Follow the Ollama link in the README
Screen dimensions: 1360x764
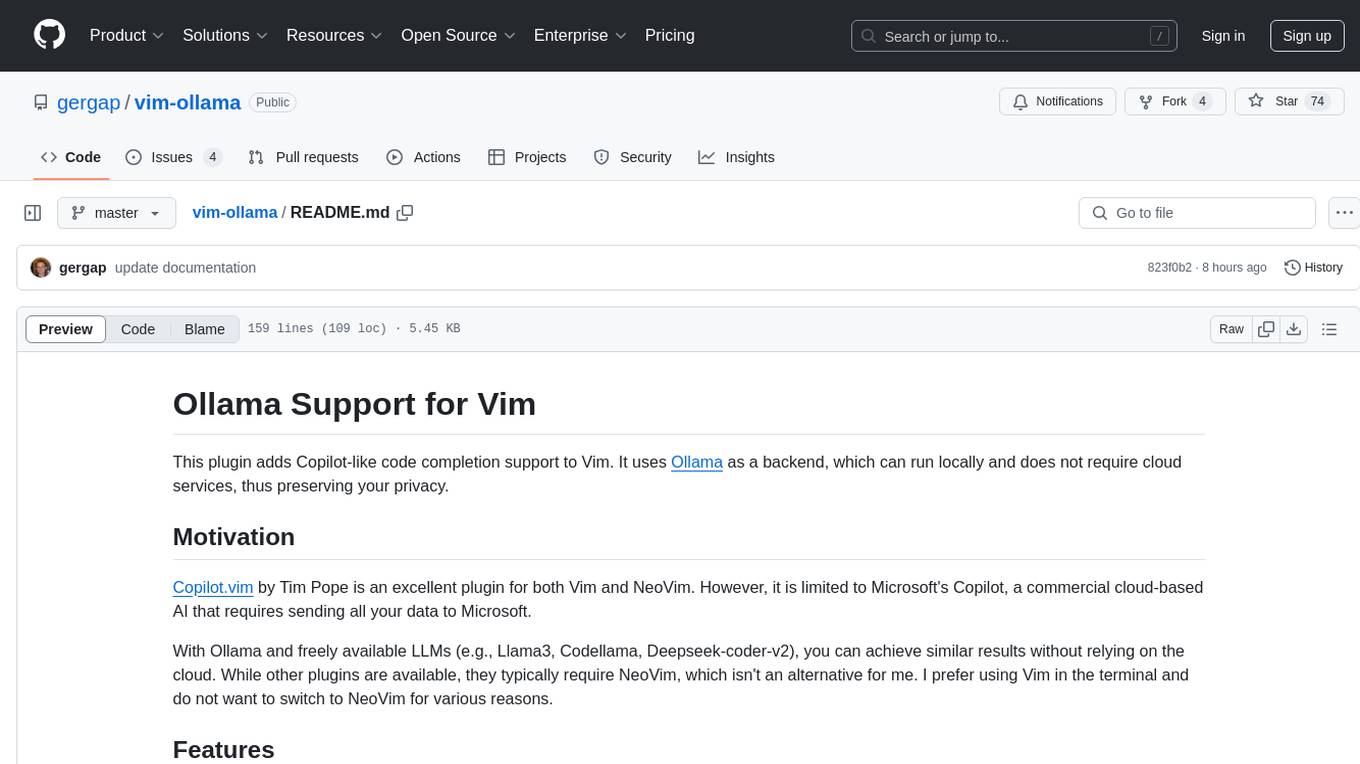pos(697,462)
